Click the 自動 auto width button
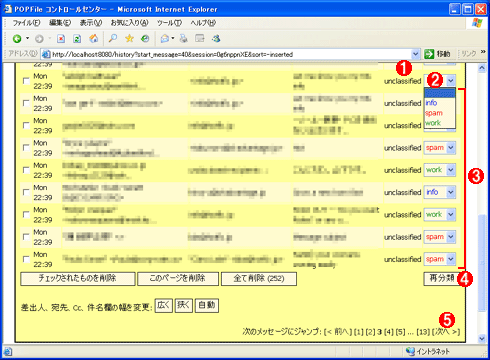Viewport: 490px width, 360px height. pyautogui.click(x=207, y=305)
